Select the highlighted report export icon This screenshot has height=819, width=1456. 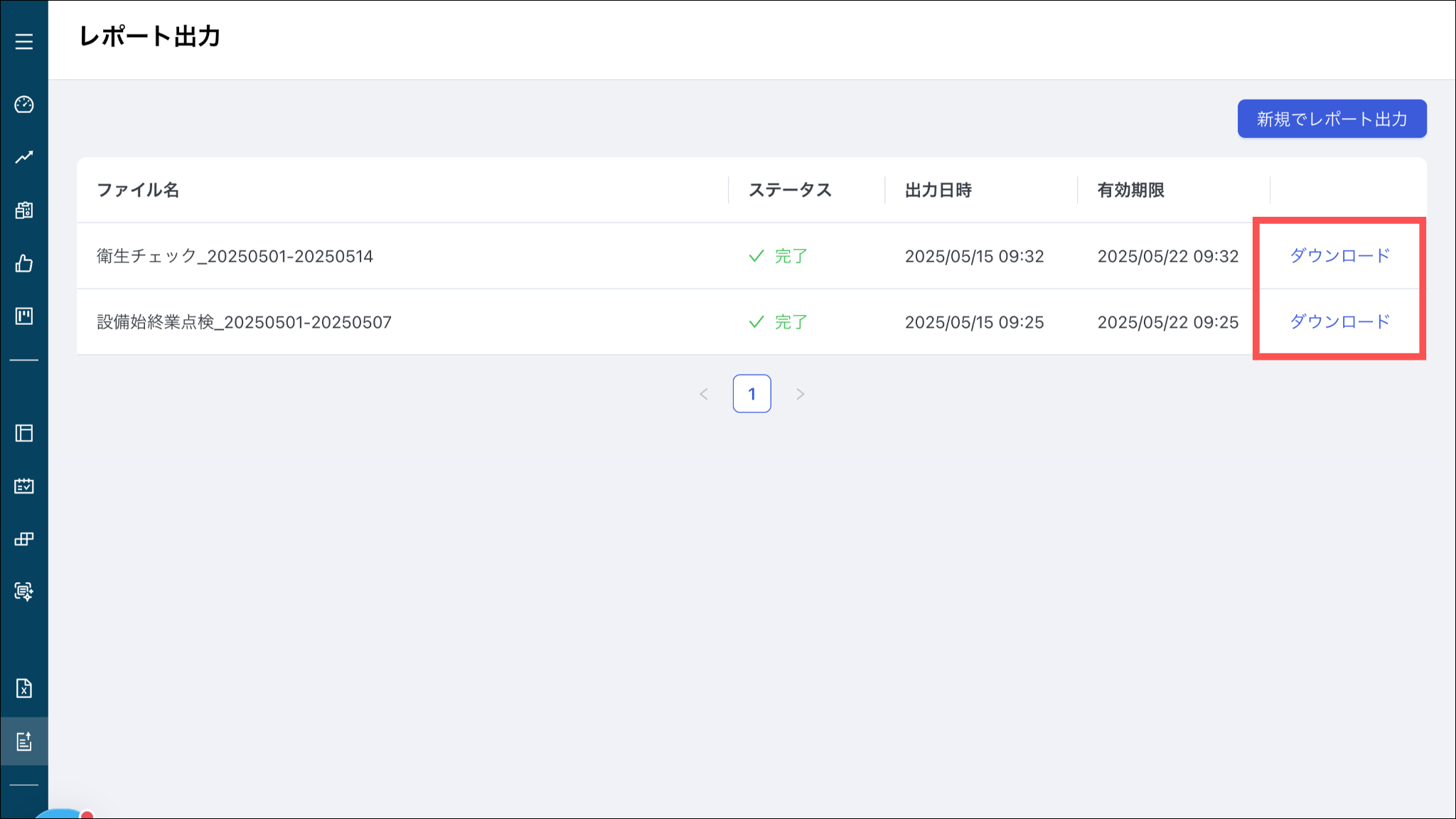point(24,742)
